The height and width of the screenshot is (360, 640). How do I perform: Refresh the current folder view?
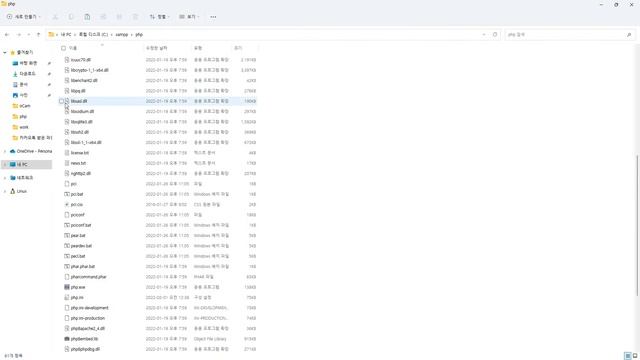click(495, 35)
